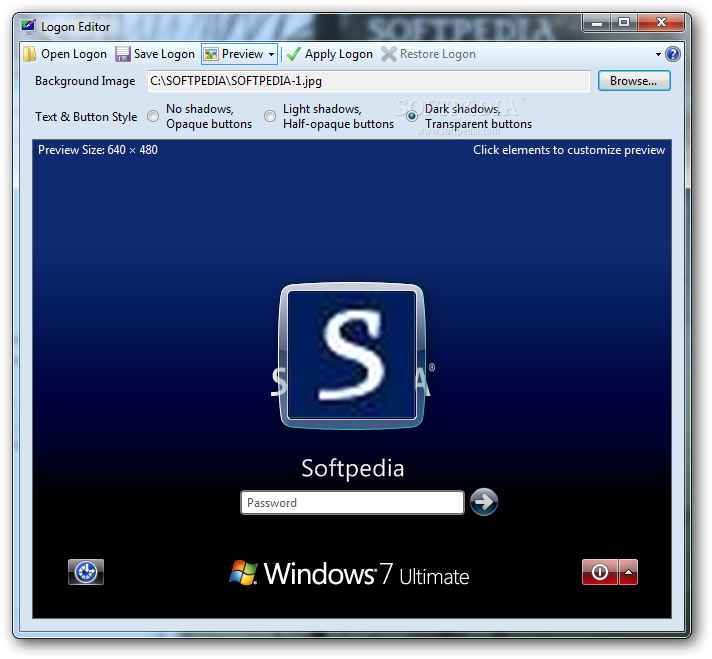Minimize the Logon Editor window

(598, 23)
